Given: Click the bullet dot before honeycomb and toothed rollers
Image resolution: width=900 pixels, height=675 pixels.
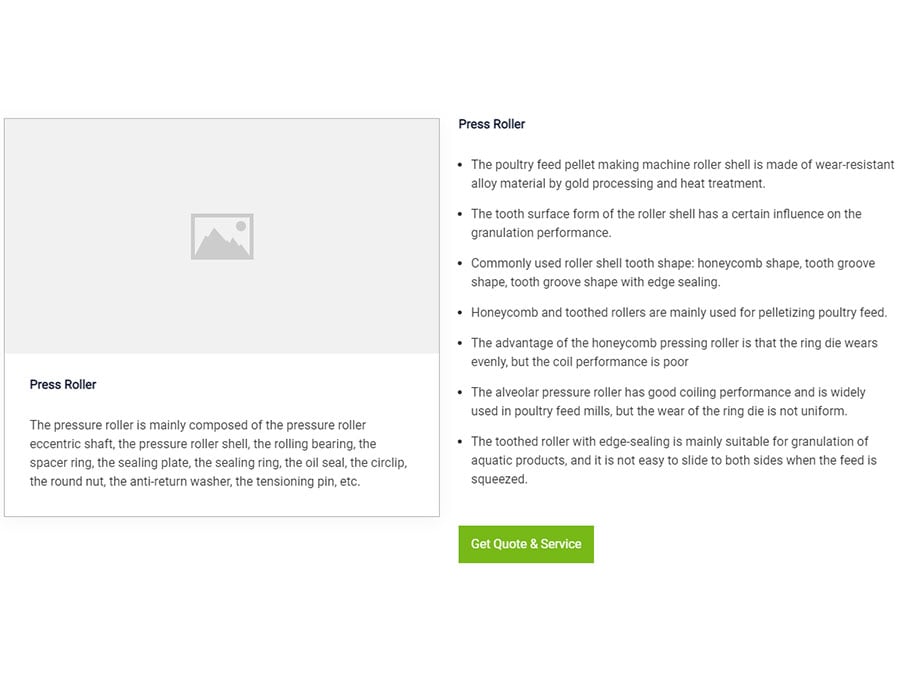Looking at the screenshot, I should 460,313.
